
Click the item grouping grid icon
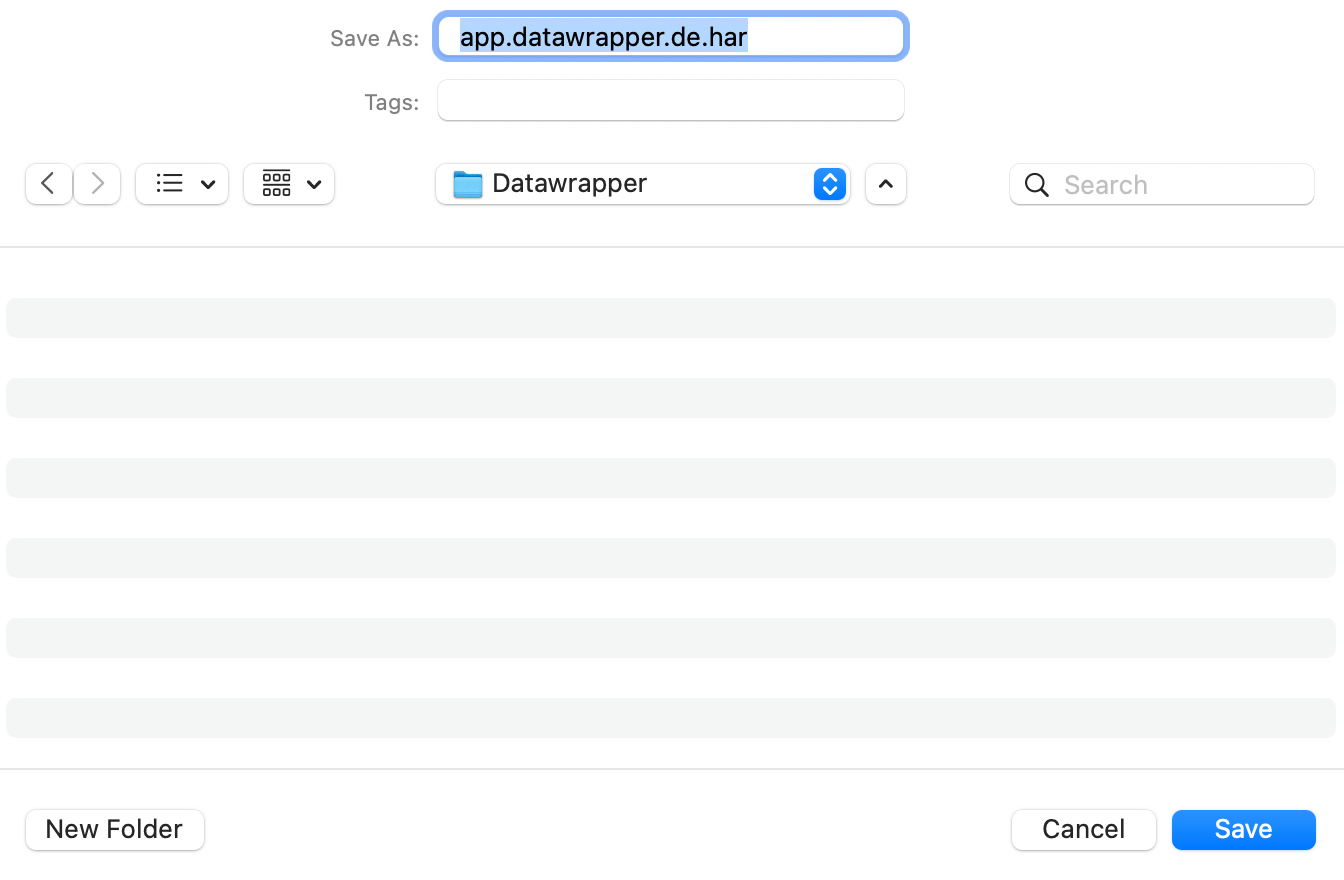[x=277, y=184]
